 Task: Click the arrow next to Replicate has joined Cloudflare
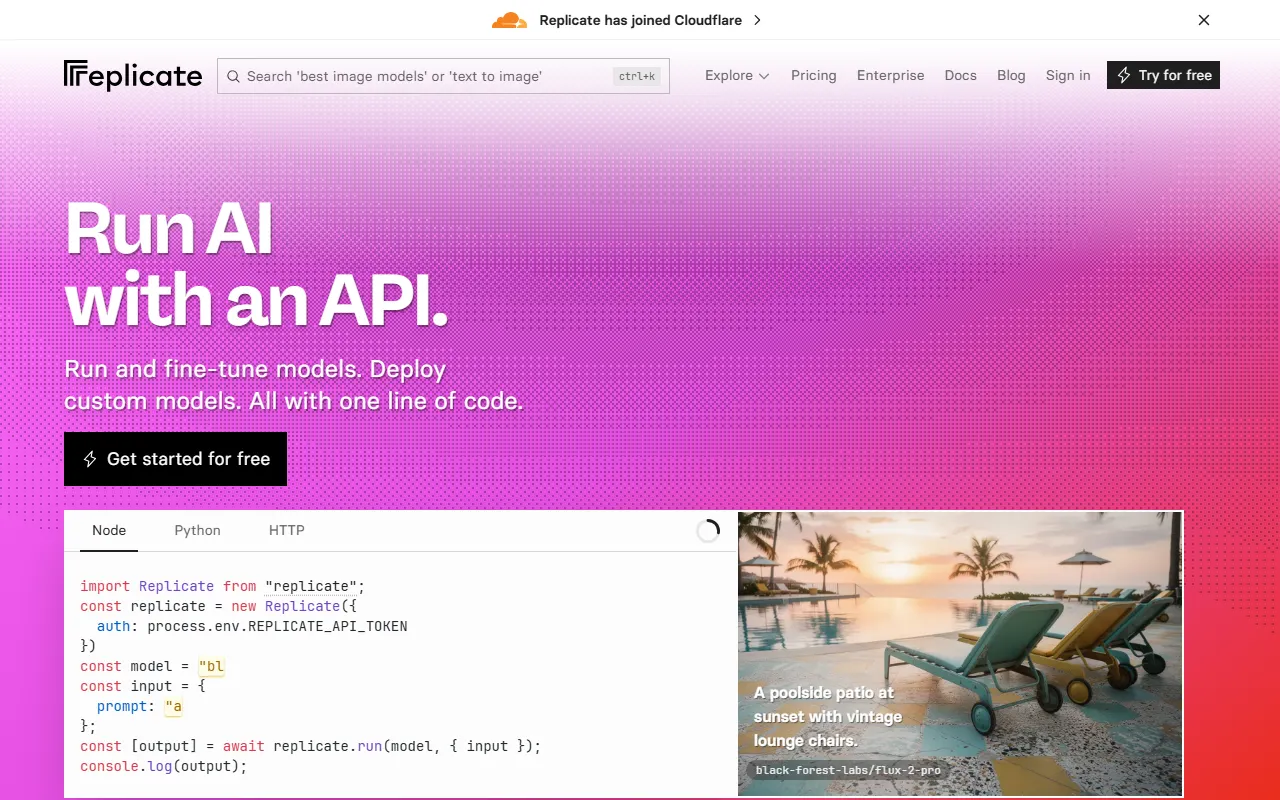coord(757,20)
